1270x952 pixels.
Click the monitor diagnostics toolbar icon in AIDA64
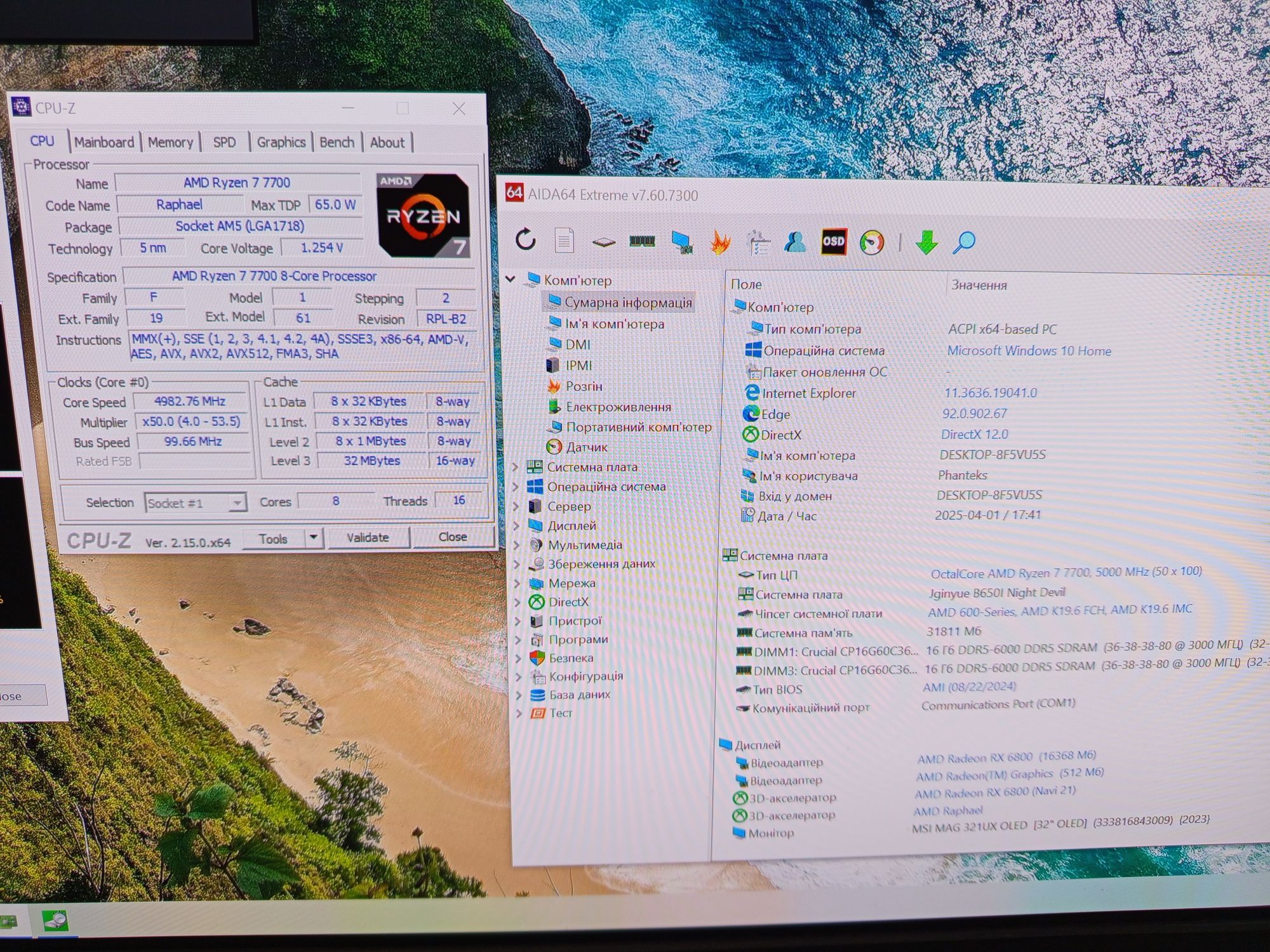[681, 242]
